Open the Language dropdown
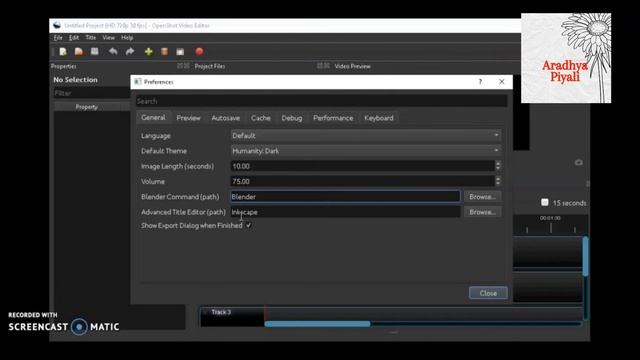The width and height of the screenshot is (640, 360). [x=366, y=136]
